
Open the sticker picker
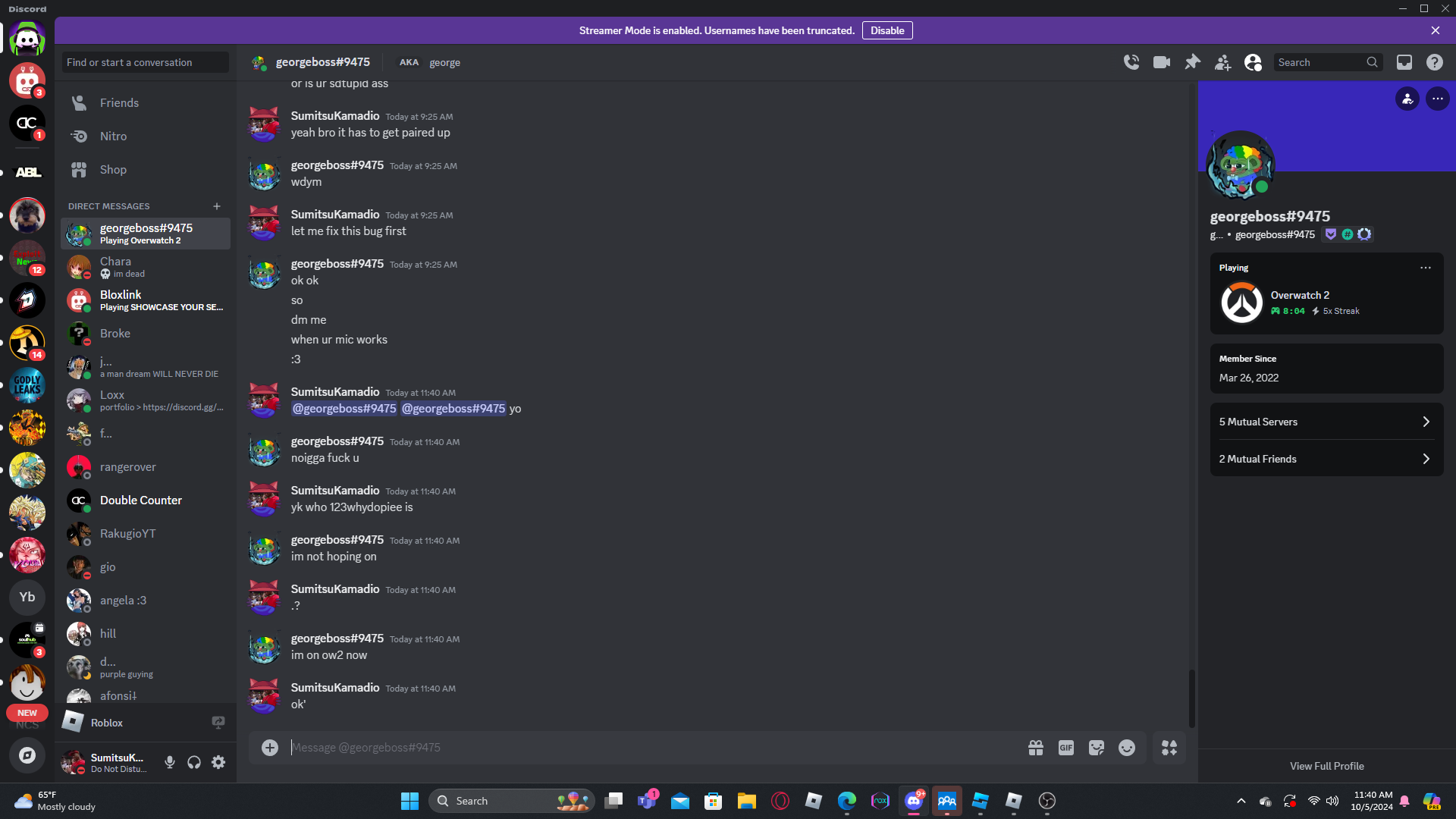(1097, 748)
